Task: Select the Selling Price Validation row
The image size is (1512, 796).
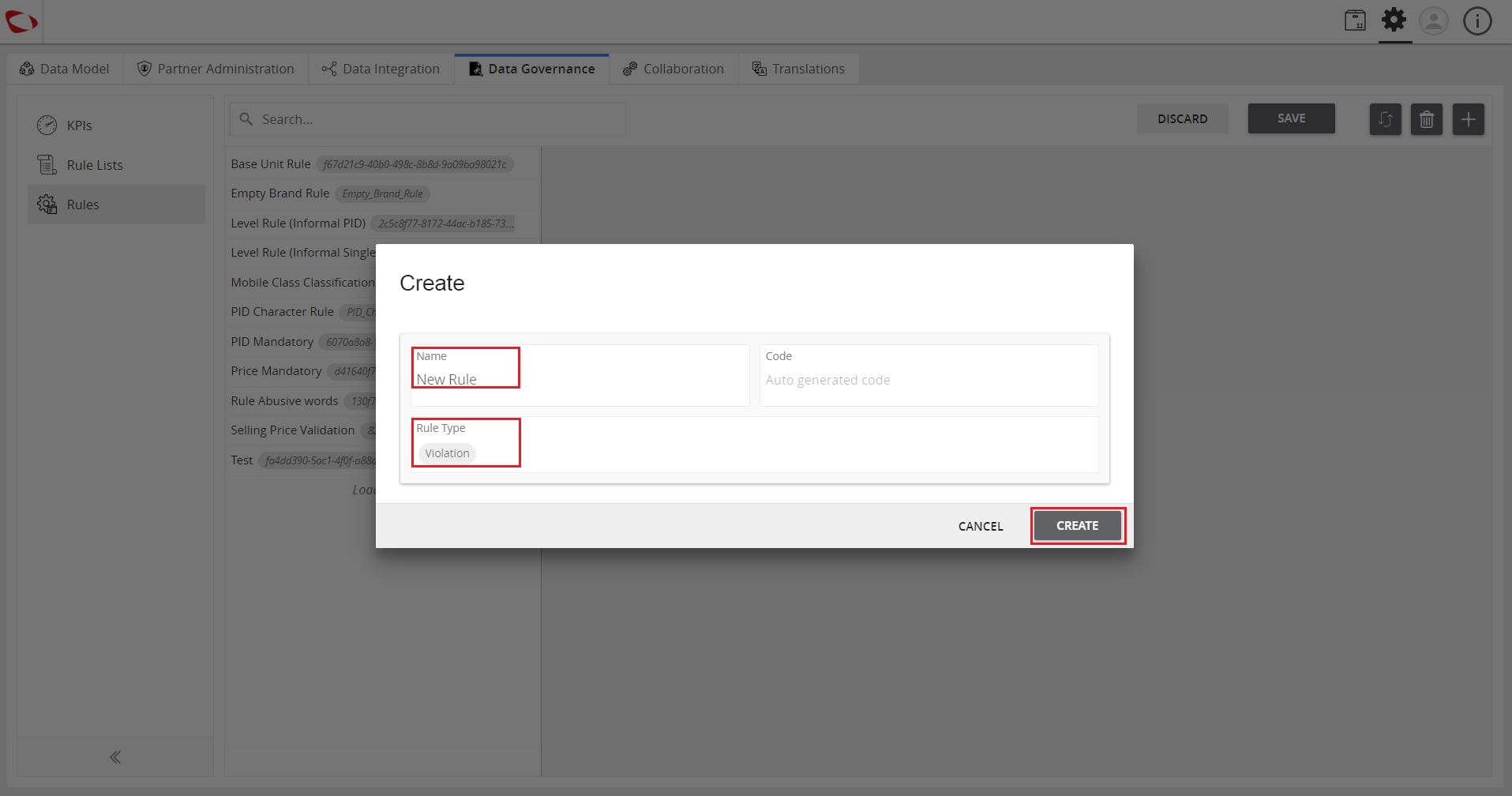Action: 301,430
